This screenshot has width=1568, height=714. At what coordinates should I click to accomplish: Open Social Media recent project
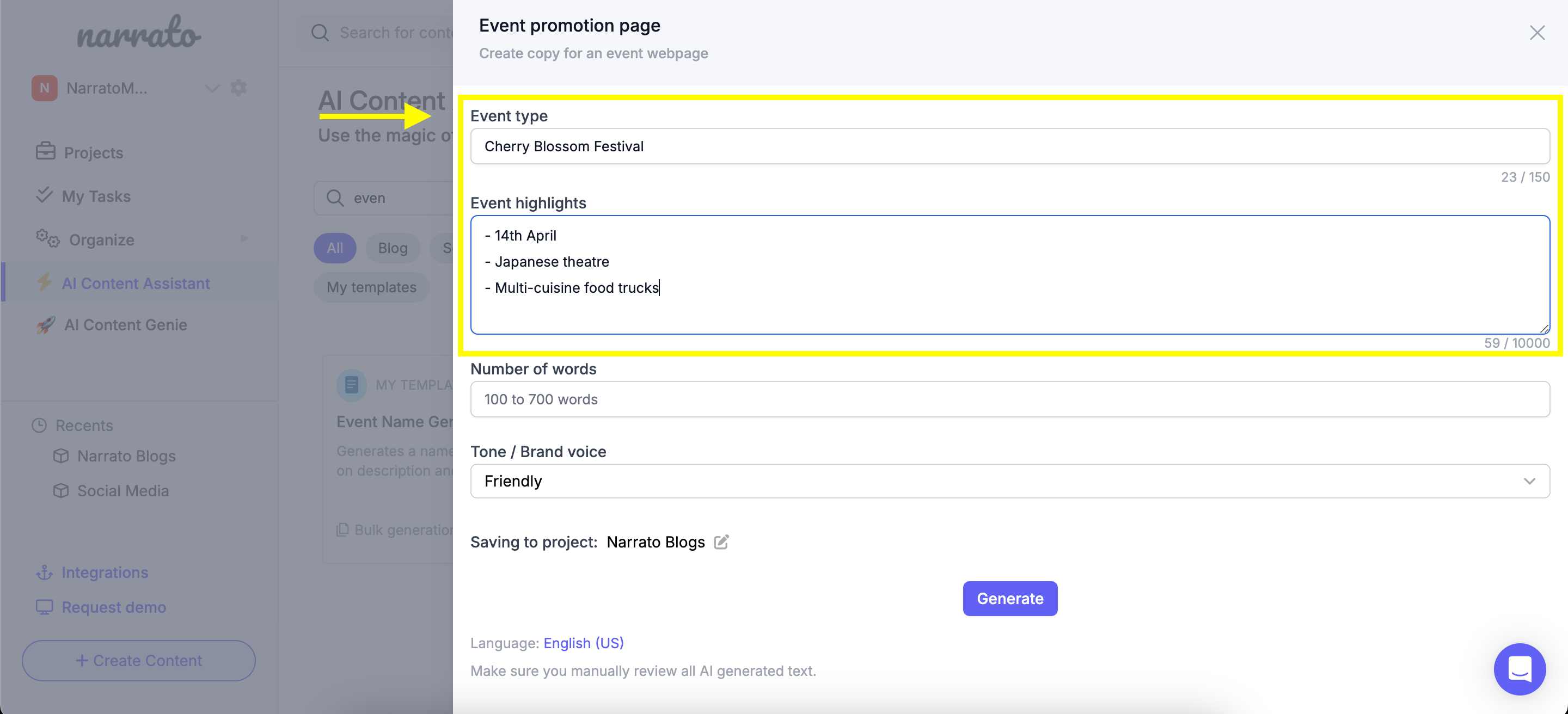(123, 491)
